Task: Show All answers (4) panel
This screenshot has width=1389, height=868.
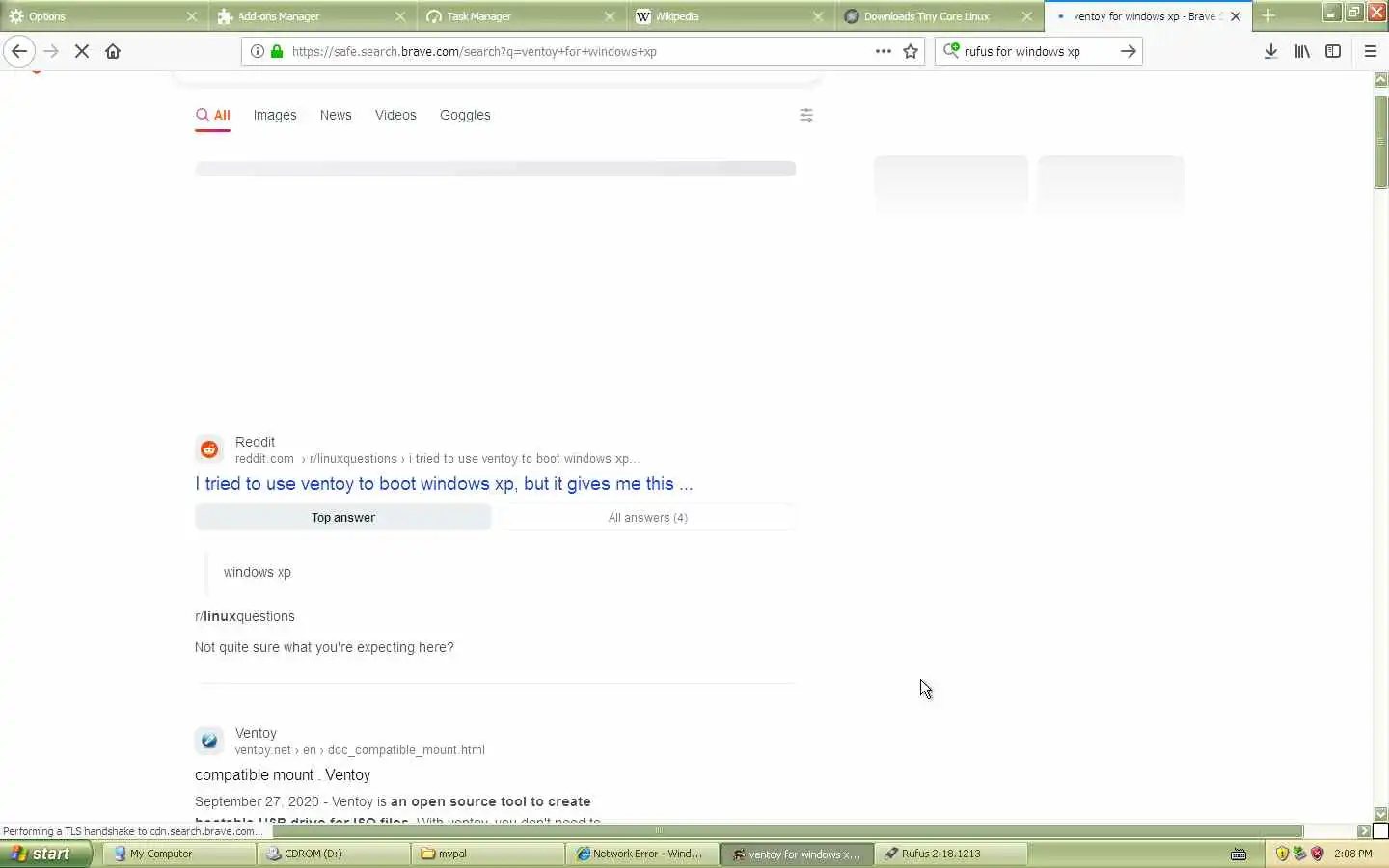Action: pyautogui.click(x=648, y=518)
